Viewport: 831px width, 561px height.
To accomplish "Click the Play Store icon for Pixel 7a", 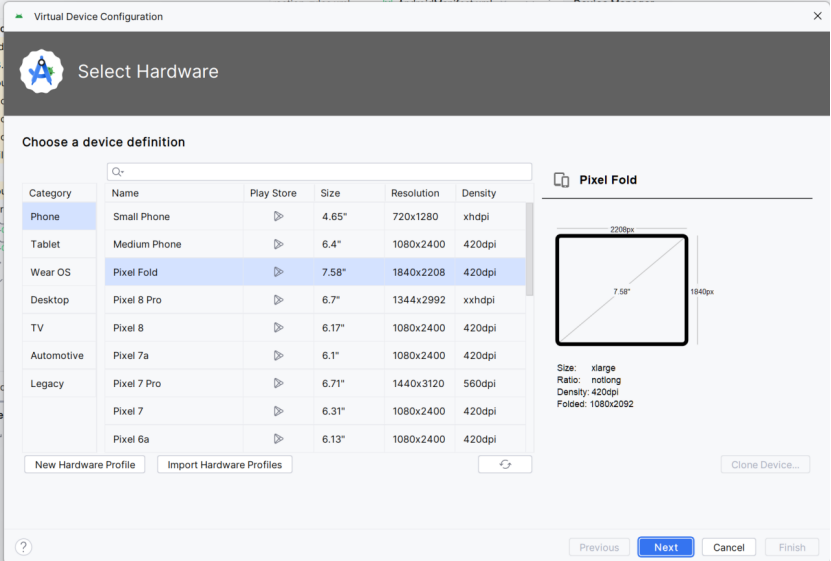I will coord(278,355).
